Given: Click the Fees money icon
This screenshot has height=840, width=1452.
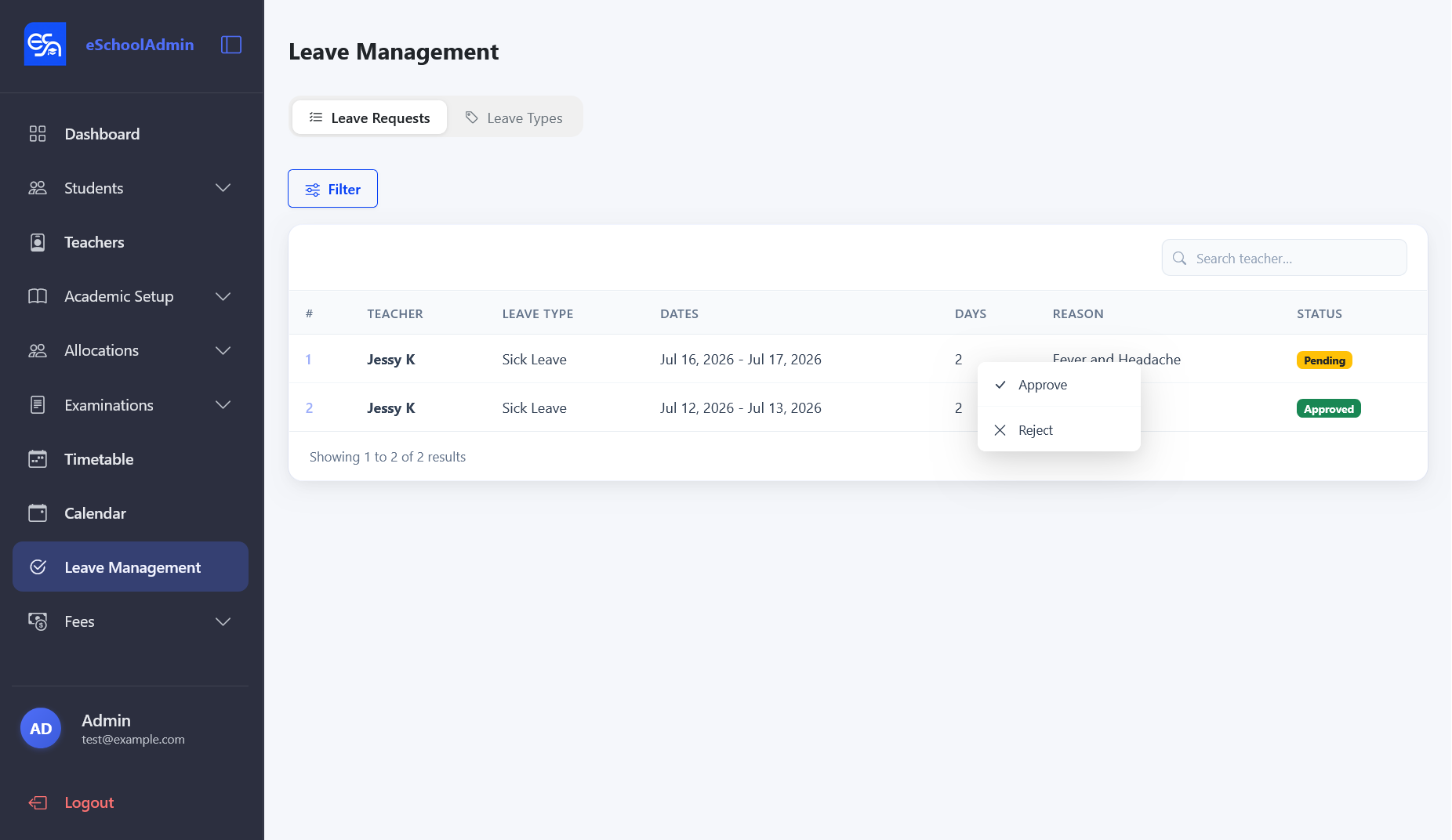Looking at the screenshot, I should 38,621.
